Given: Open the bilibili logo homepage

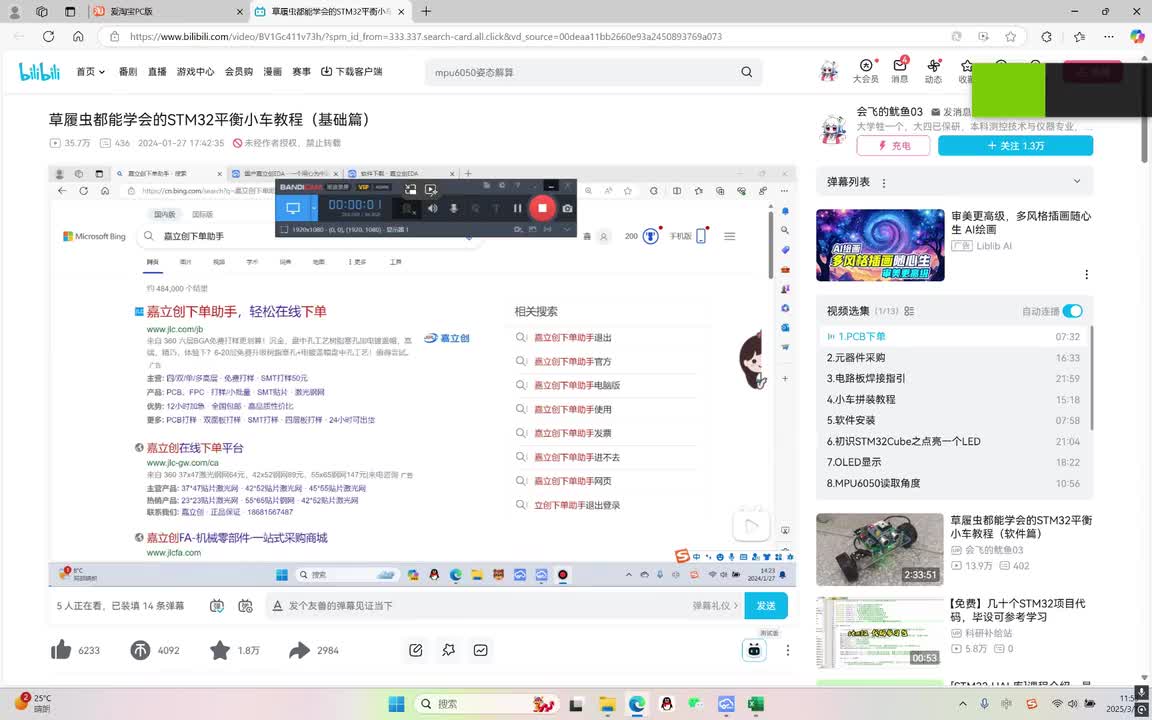Looking at the screenshot, I should point(39,71).
